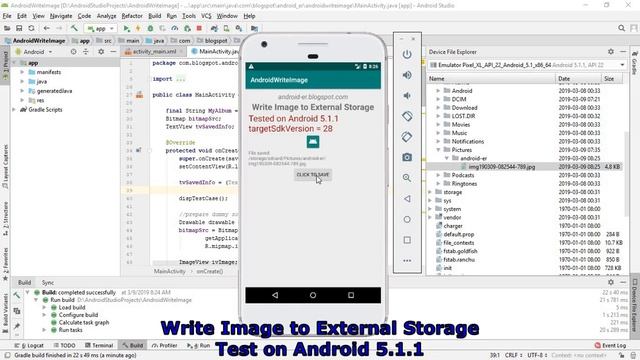
Task: Collapse the Pictures folder
Action: (438, 150)
